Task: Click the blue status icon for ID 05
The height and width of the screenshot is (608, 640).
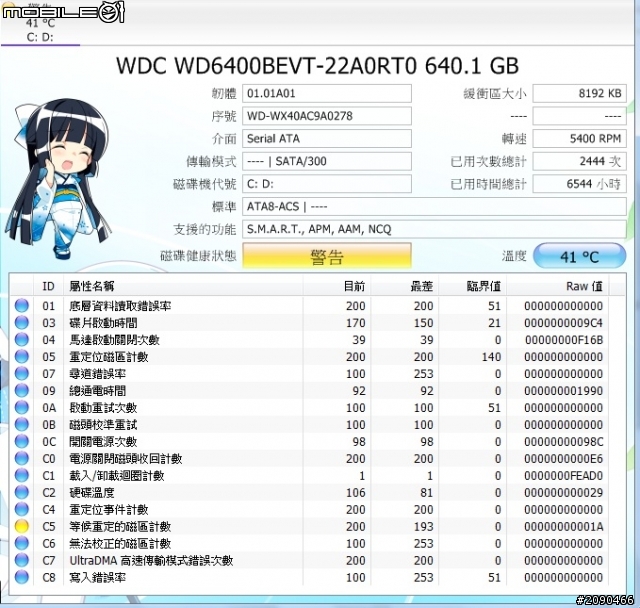Action: point(22,357)
